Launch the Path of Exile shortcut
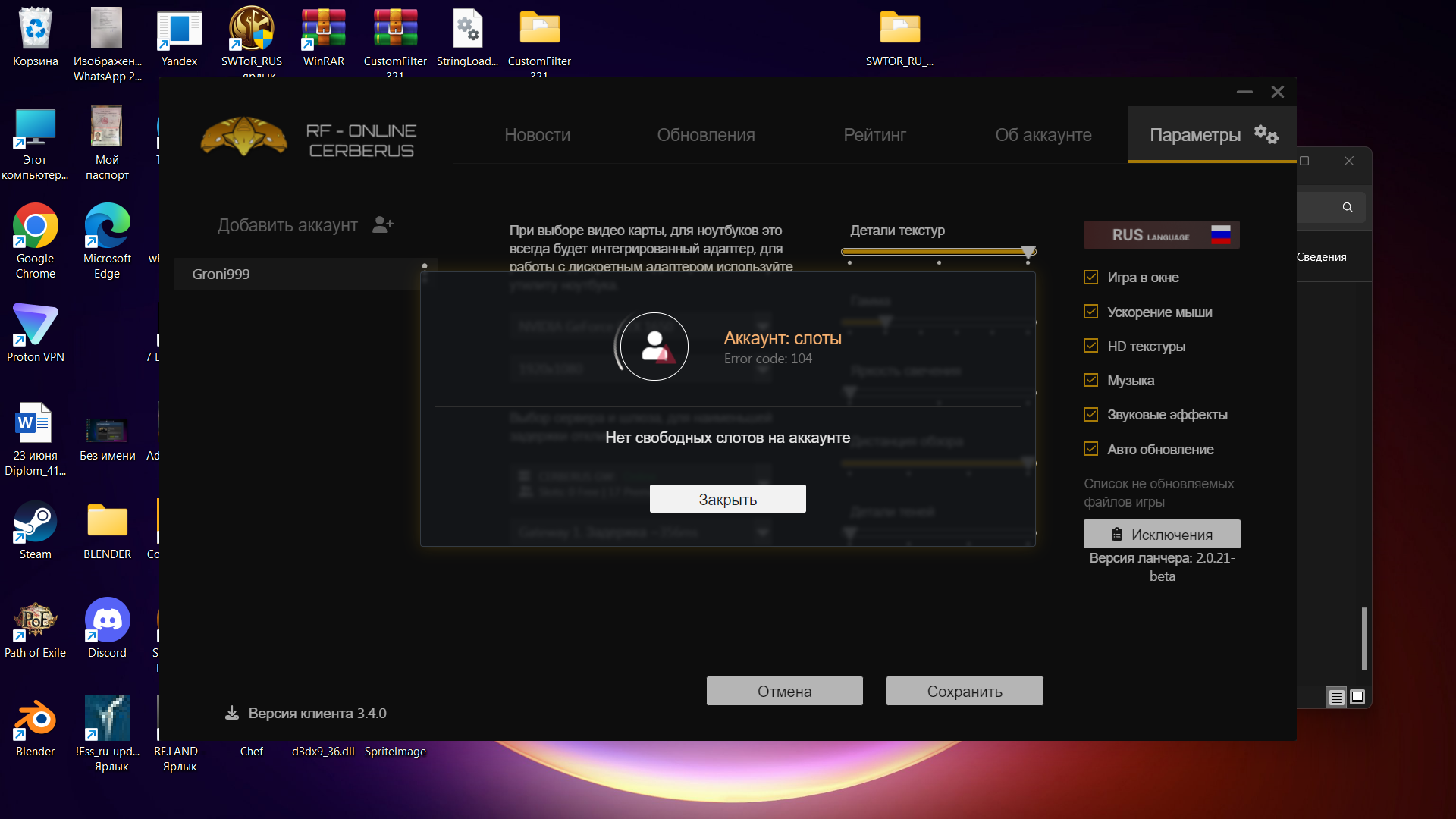The image size is (1456, 819). [35, 620]
